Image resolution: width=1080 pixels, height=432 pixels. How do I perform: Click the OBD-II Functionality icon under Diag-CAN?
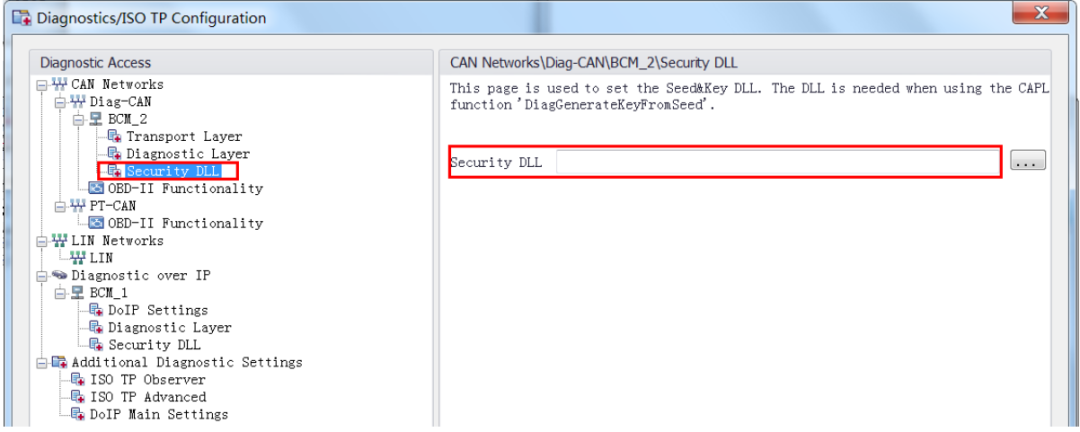coord(96,188)
